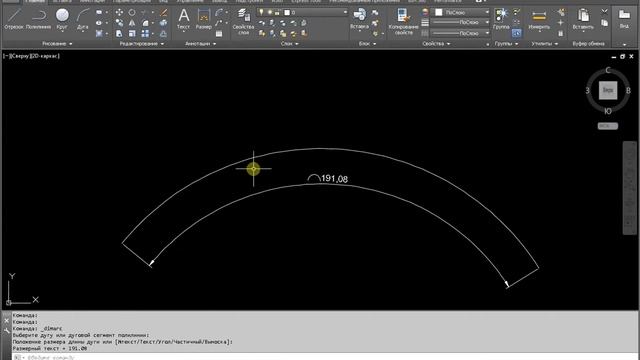640x360 pixels.
Task: Click the Rectangle draw icon
Action: [x=99, y=12]
